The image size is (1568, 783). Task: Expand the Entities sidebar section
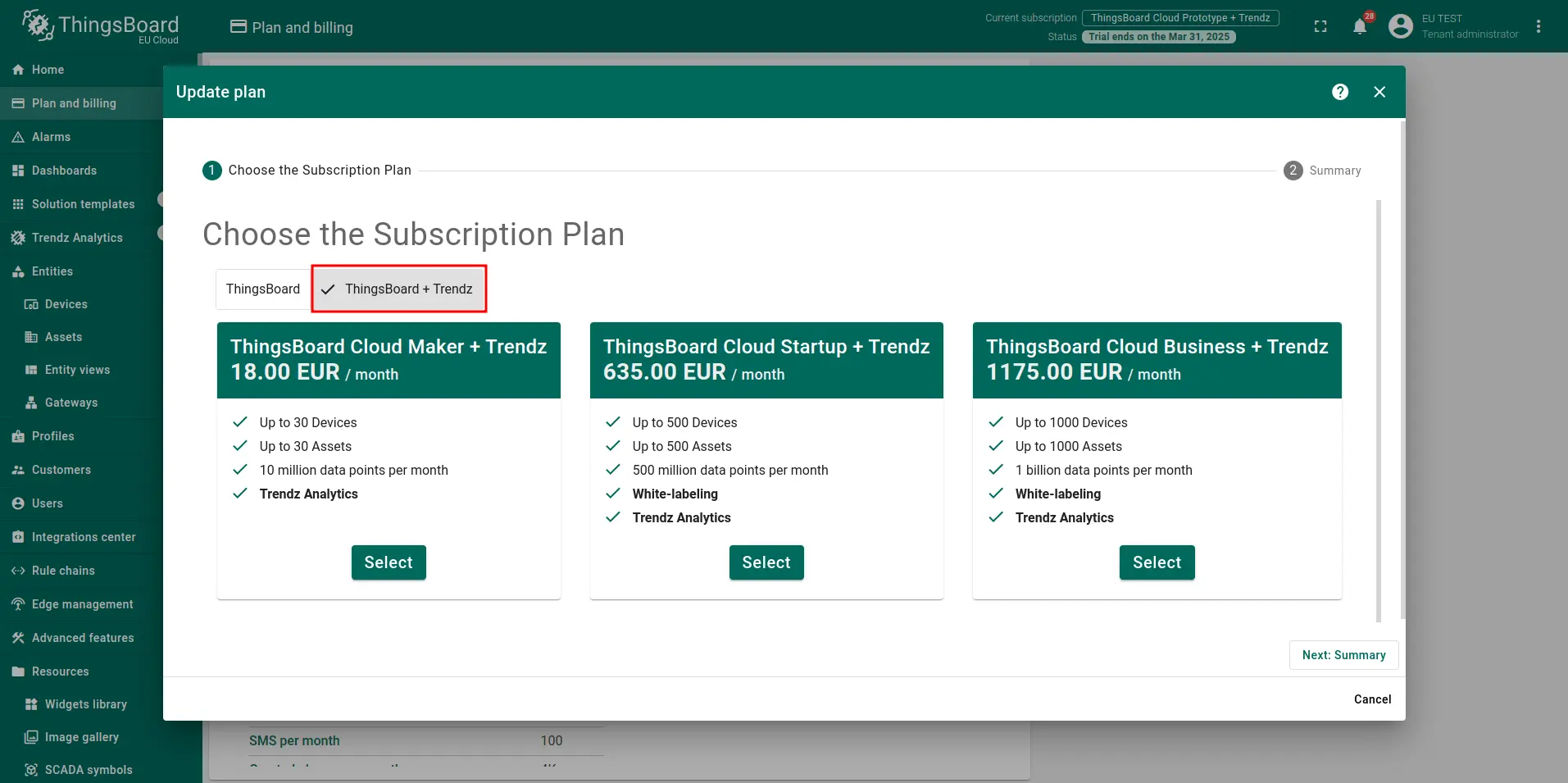click(x=52, y=271)
